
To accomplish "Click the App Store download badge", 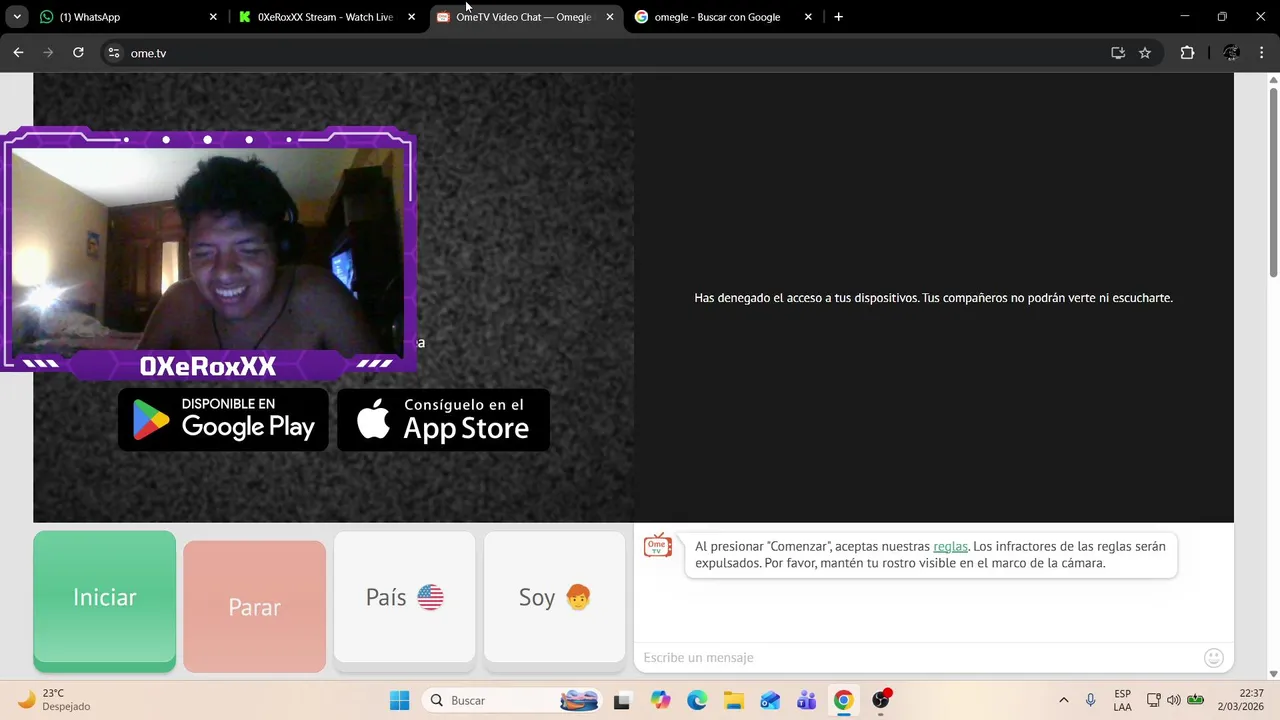I will [443, 420].
